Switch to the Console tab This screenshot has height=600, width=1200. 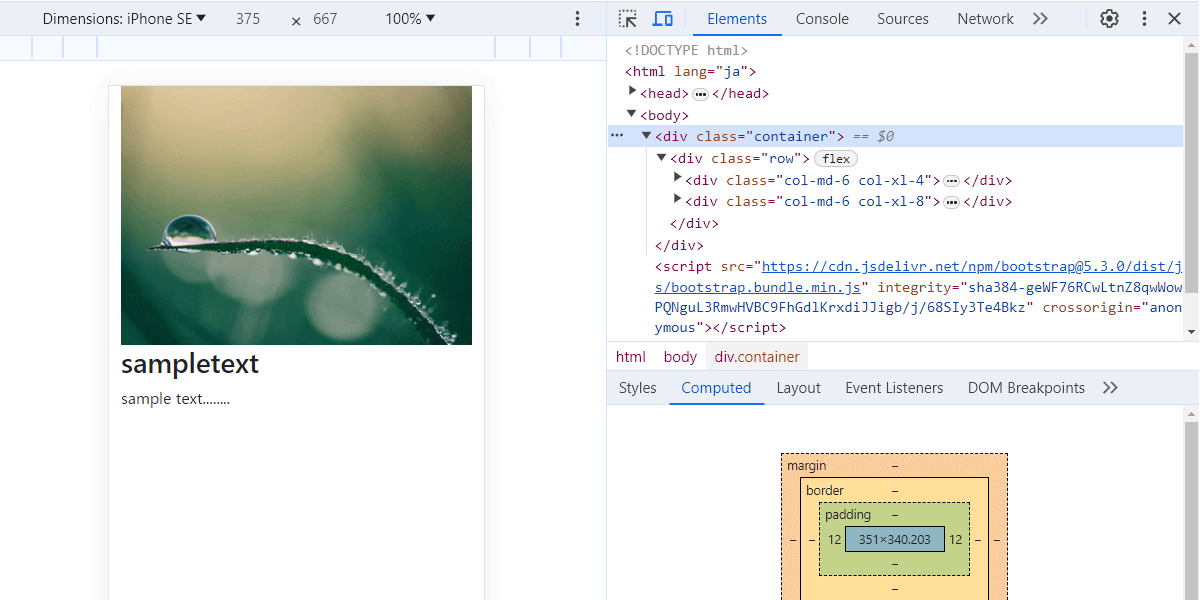pyautogui.click(x=822, y=19)
